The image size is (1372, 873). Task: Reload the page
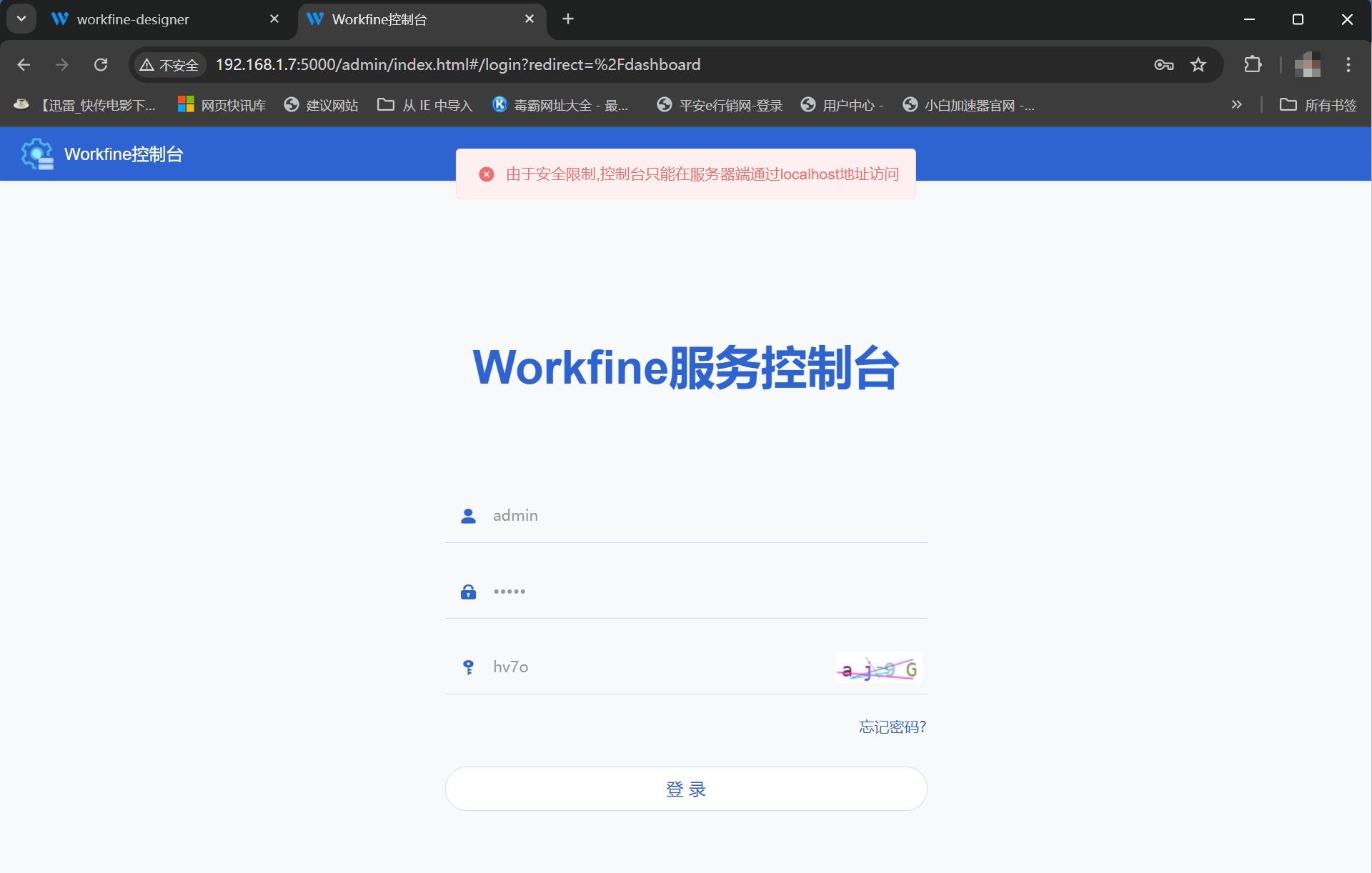(101, 65)
